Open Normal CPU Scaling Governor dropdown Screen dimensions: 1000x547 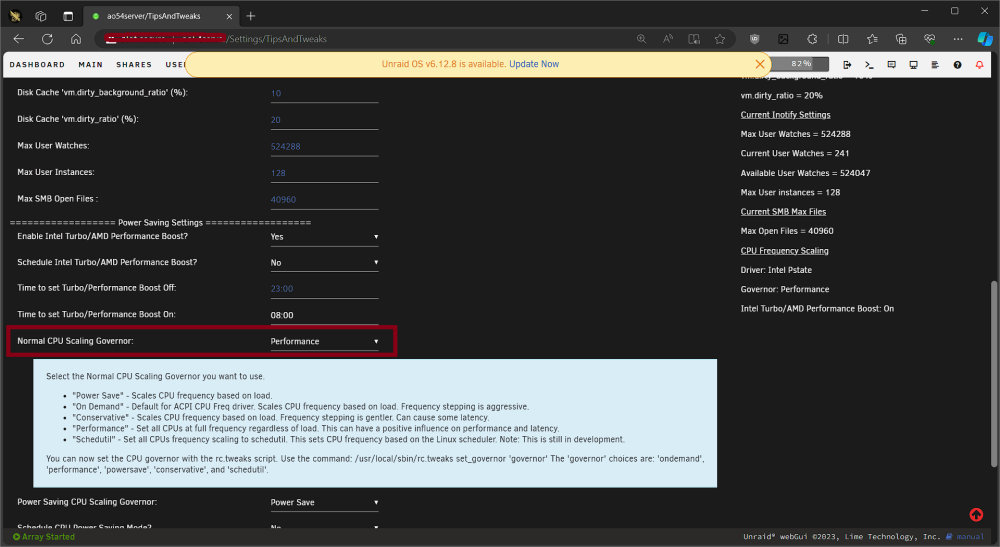pos(324,341)
